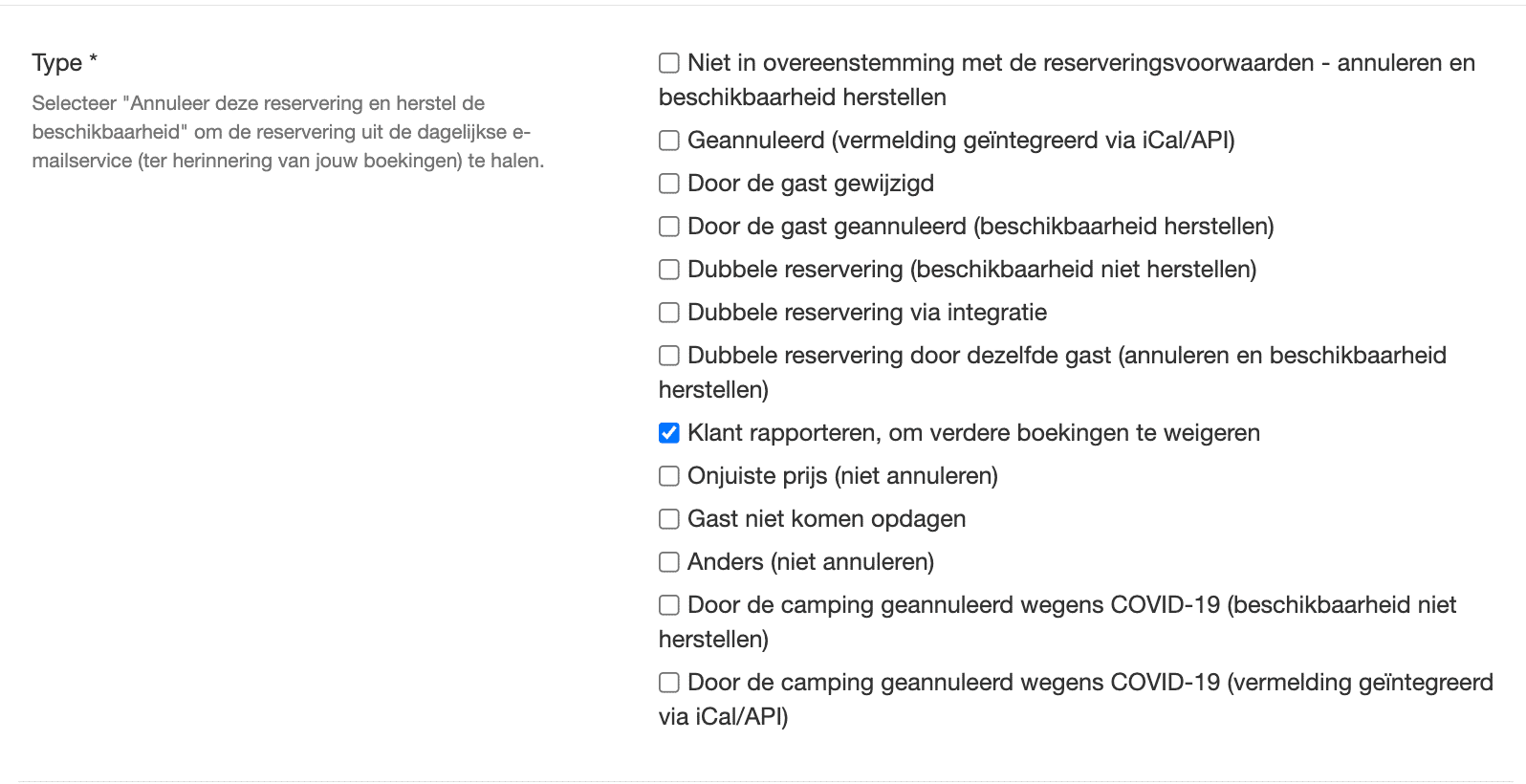Click 'Dubbele reservering via integratie' label text
1526x784 pixels.
pyautogui.click(x=867, y=313)
